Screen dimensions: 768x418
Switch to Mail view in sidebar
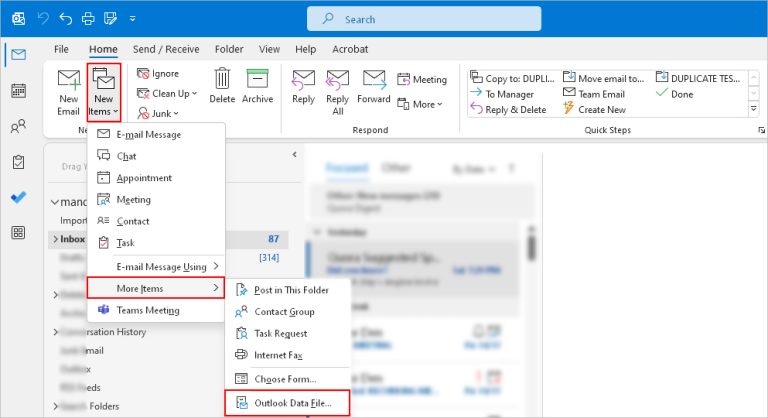point(19,54)
